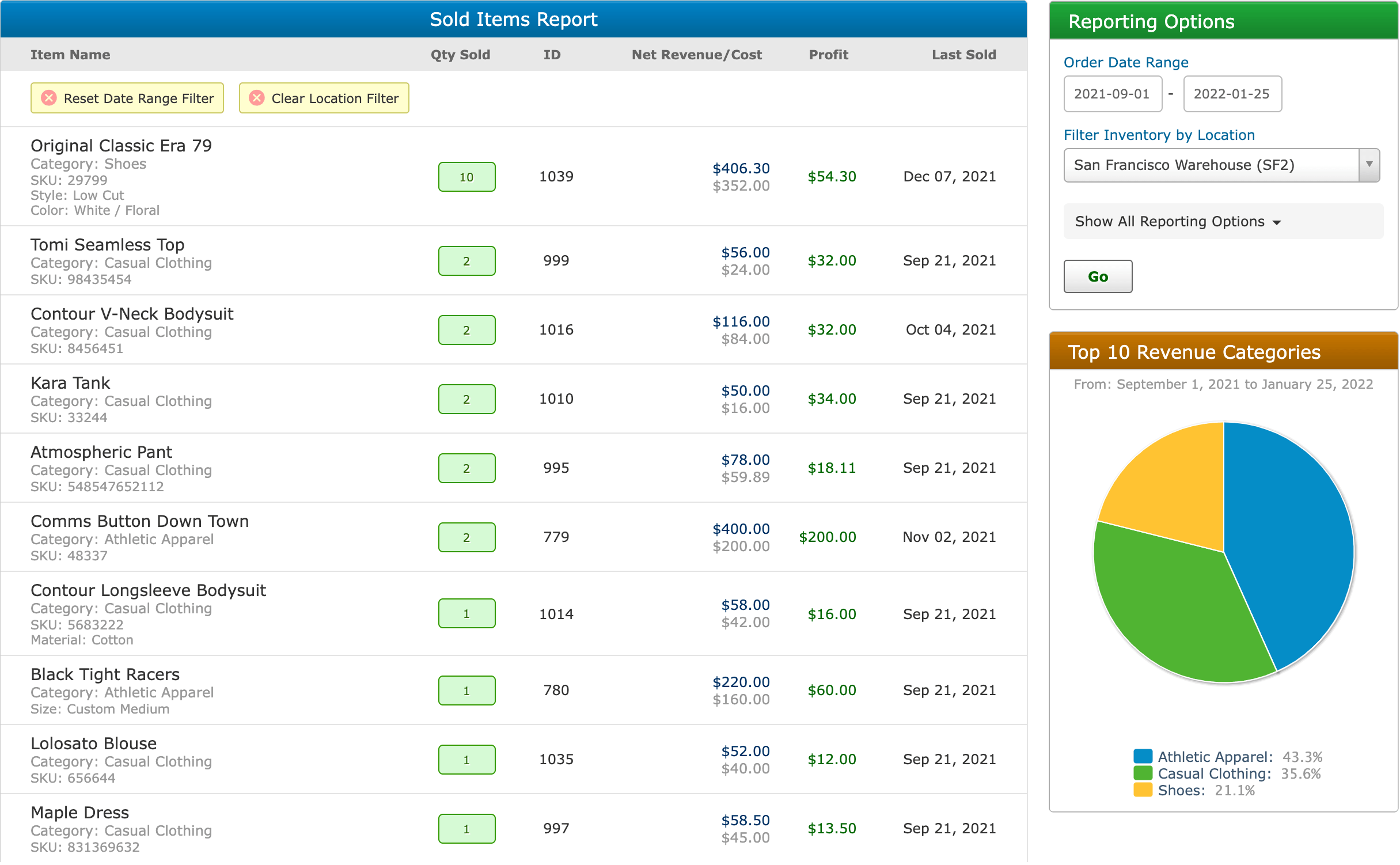Click the start date field 2021-09-01

(1112, 94)
